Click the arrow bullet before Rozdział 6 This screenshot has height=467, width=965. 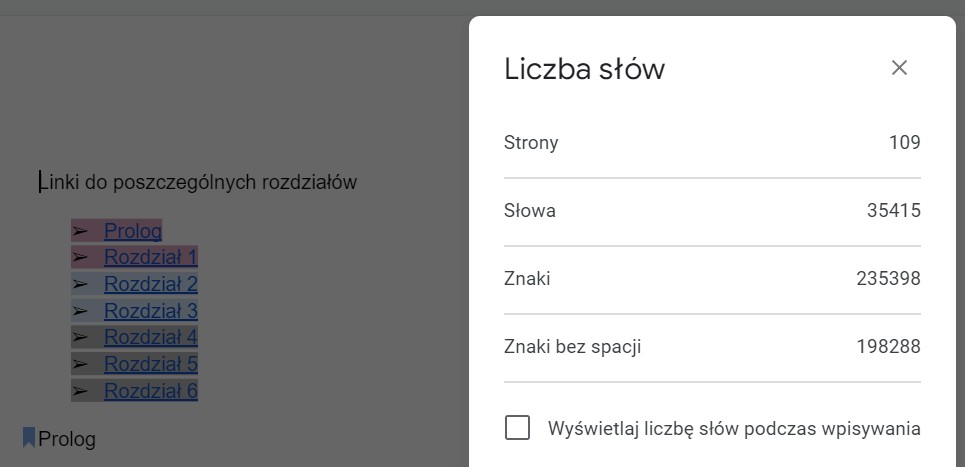click(80, 390)
